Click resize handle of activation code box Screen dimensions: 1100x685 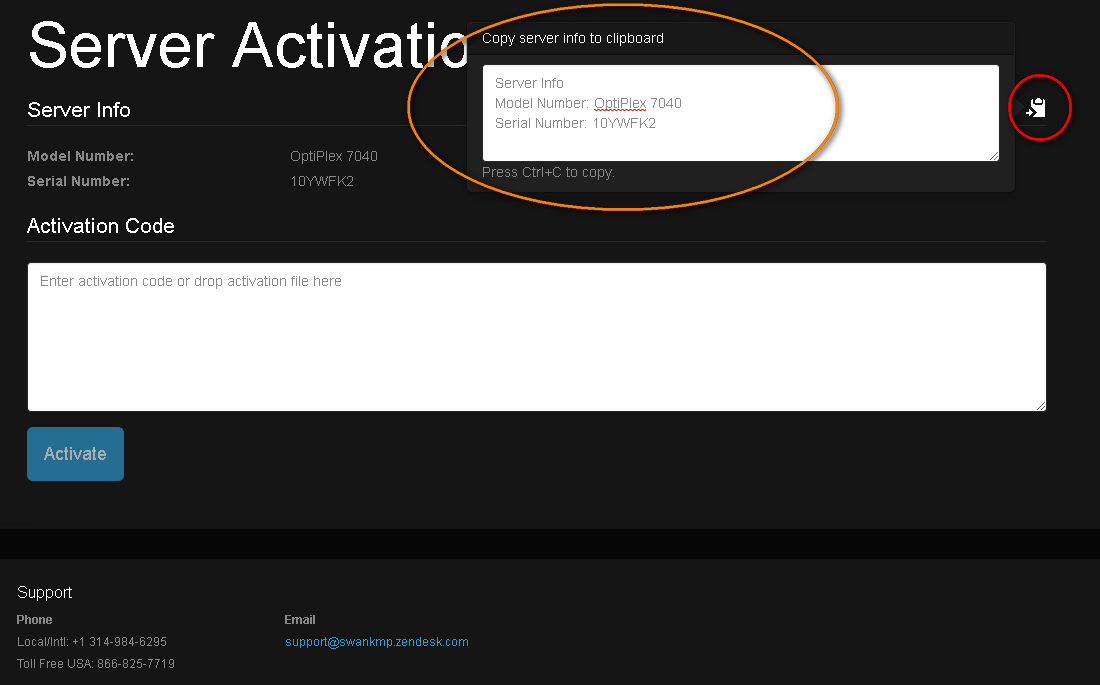(x=1040, y=404)
